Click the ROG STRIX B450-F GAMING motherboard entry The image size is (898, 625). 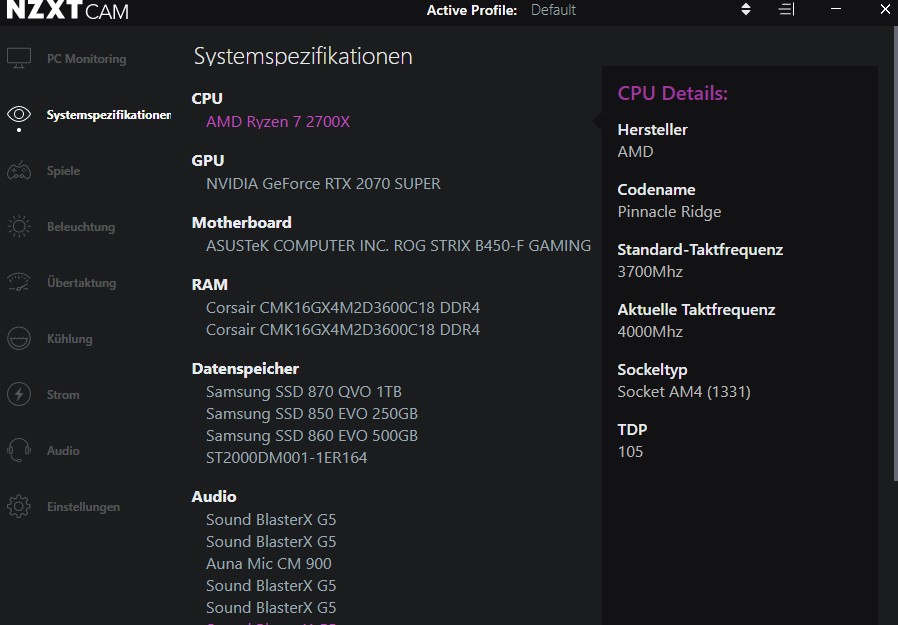pyautogui.click(x=398, y=246)
